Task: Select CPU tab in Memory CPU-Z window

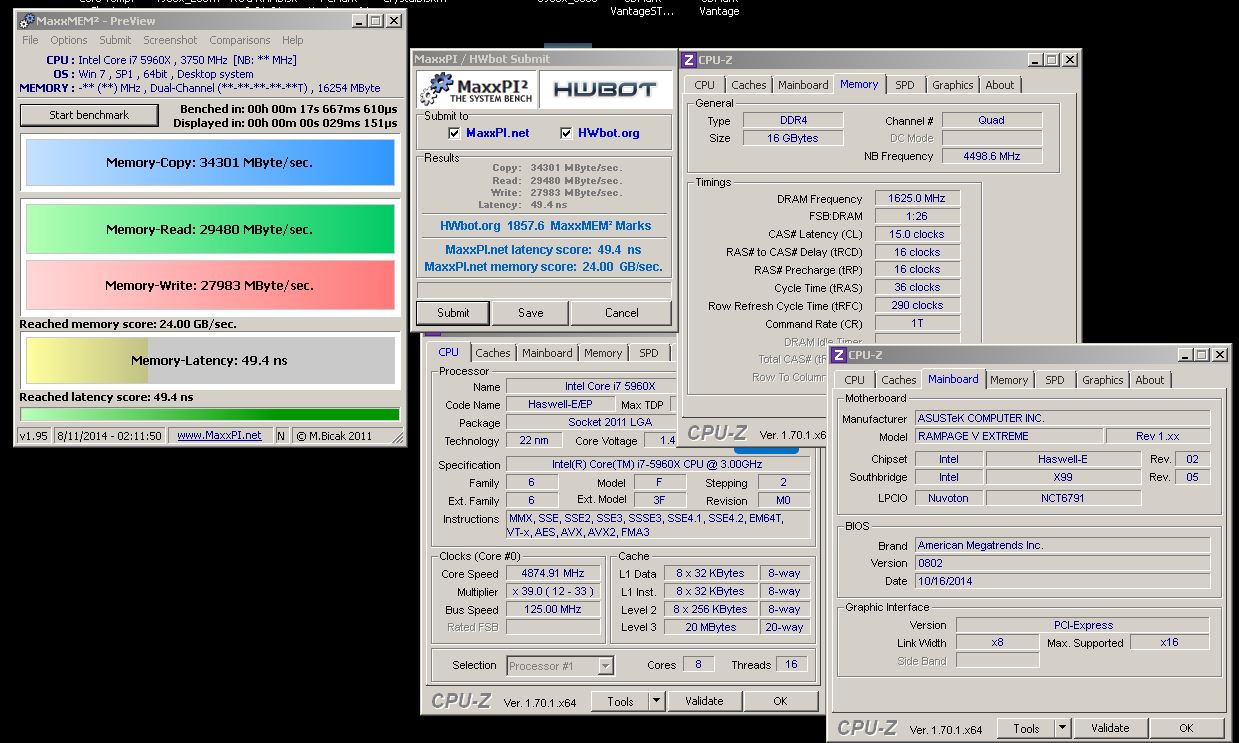Action: point(705,85)
